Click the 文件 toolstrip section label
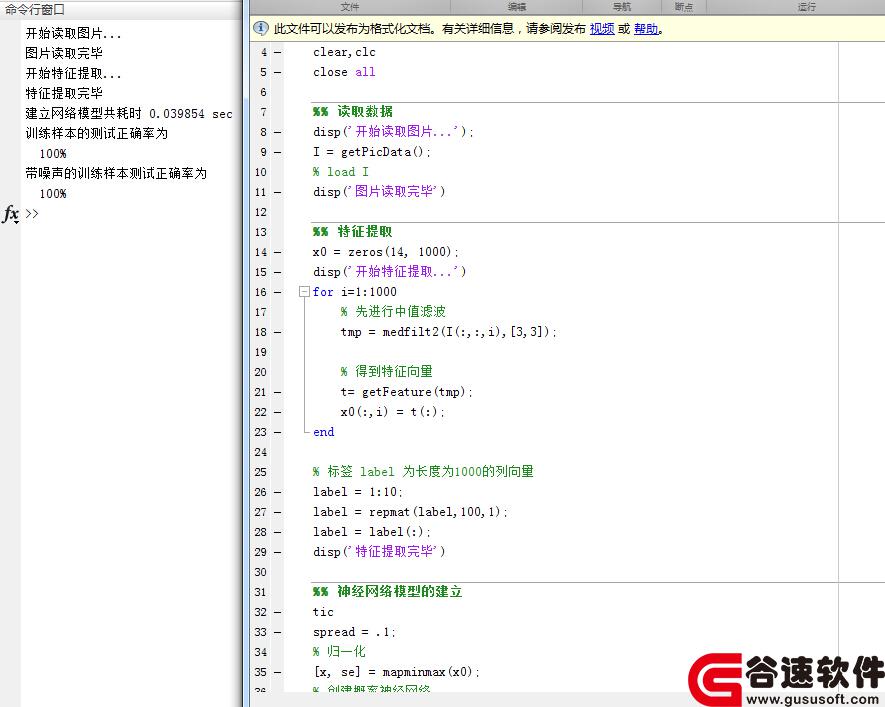Screen dimensions: 885x707 (349, 7)
